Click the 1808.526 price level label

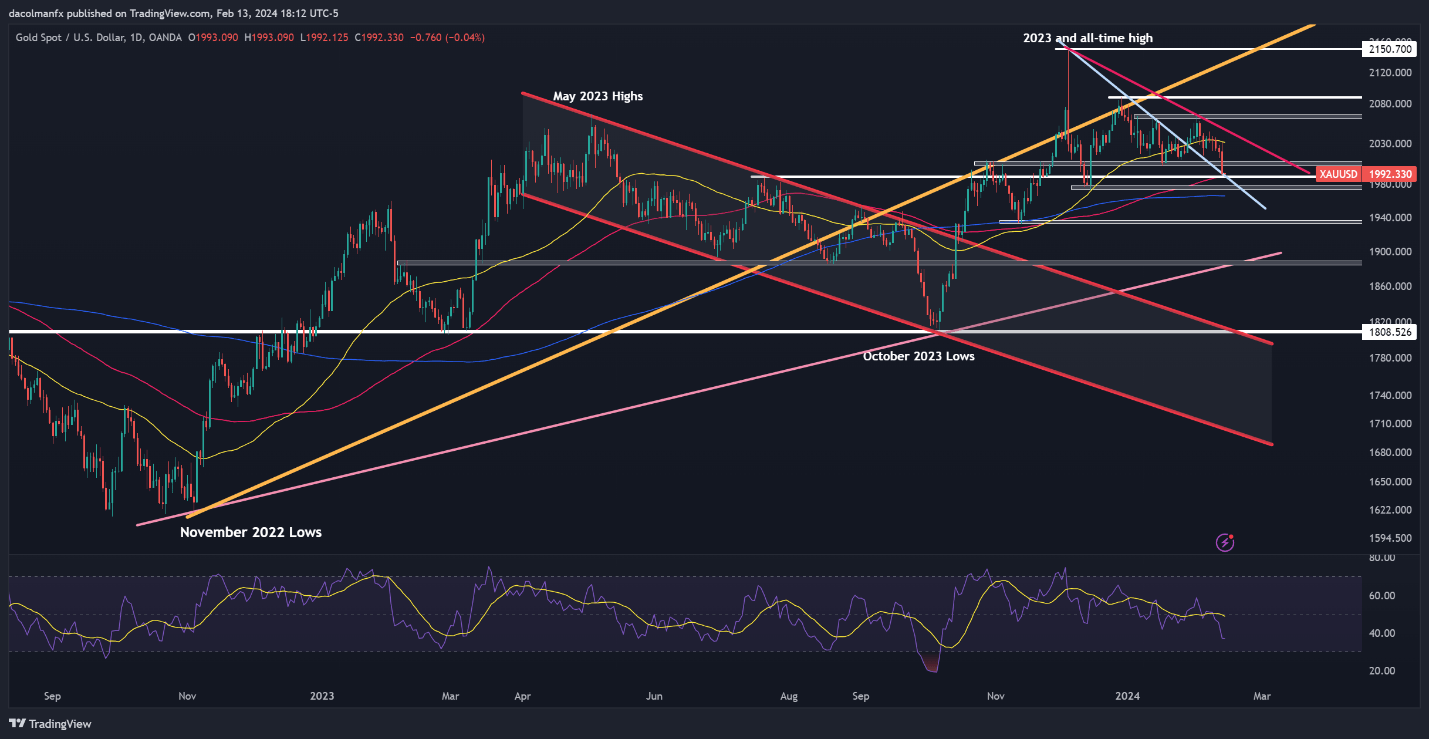pyautogui.click(x=1389, y=331)
